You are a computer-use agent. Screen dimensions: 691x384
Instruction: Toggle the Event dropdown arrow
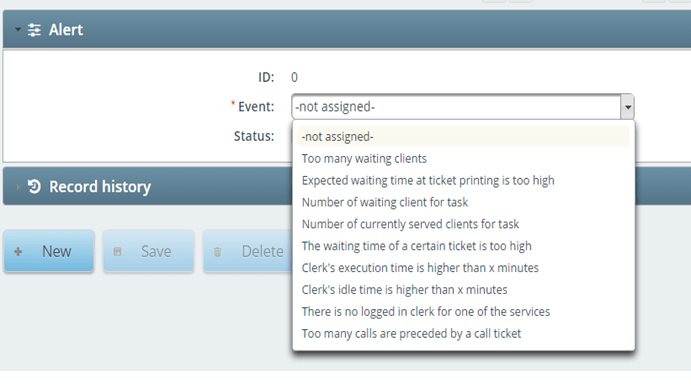628,107
